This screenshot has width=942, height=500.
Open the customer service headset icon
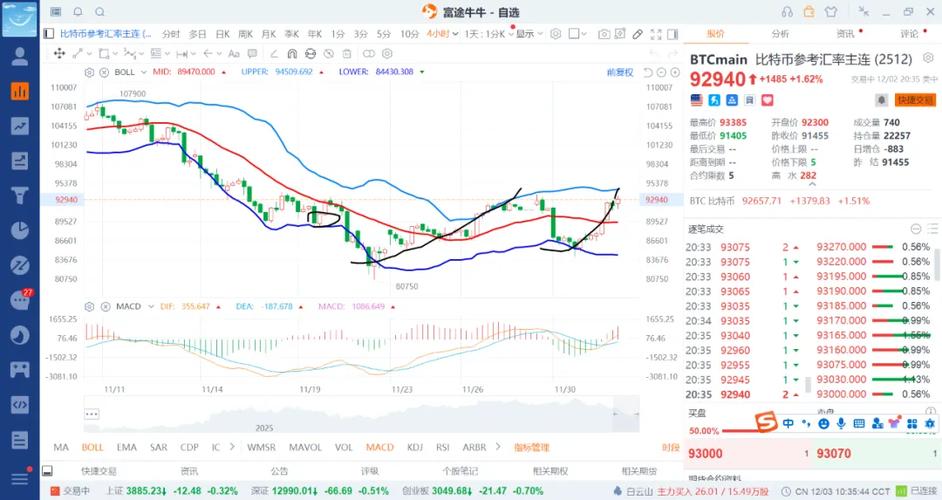click(x=787, y=11)
